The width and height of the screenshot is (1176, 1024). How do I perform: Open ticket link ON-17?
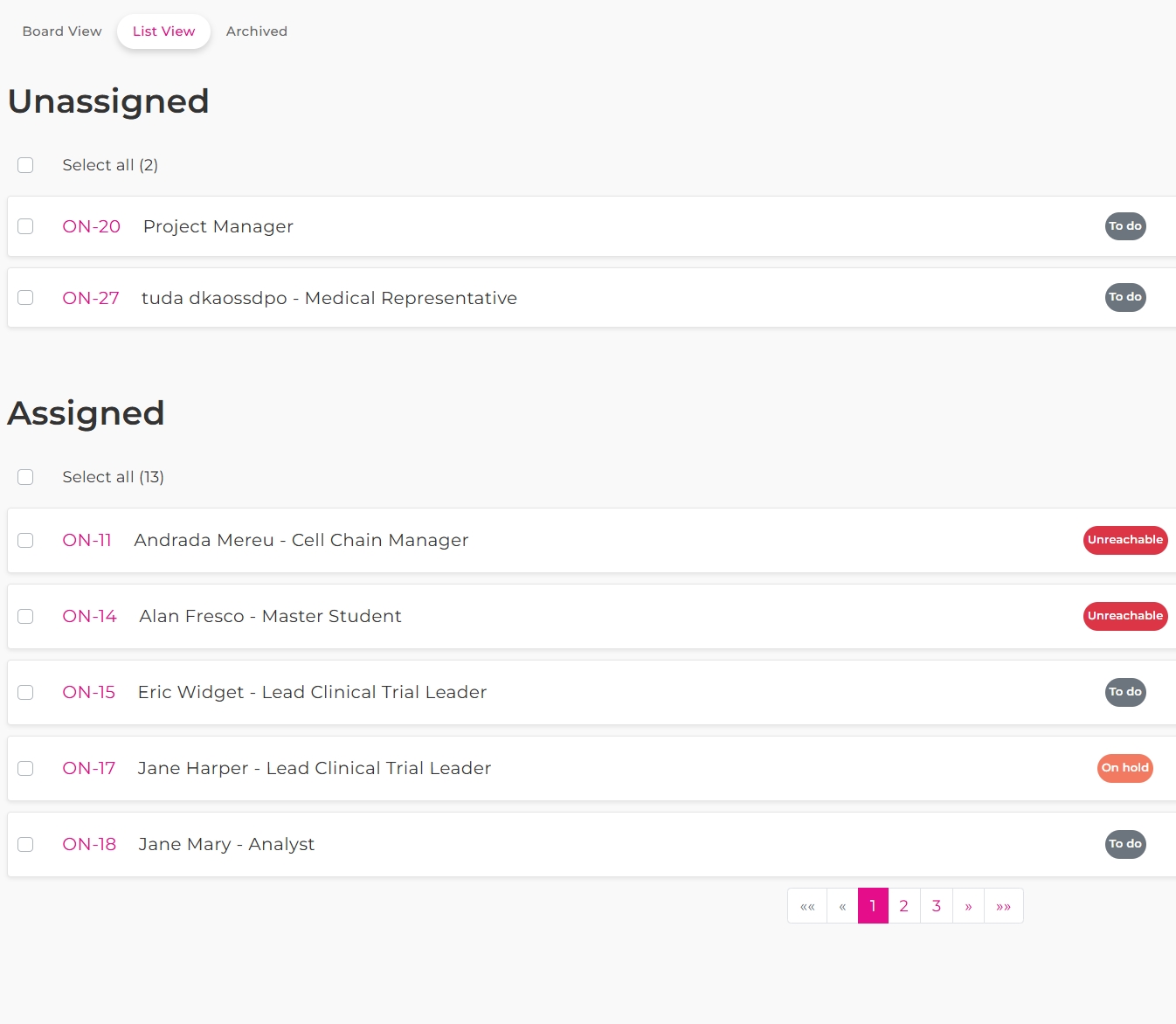pyautogui.click(x=88, y=768)
